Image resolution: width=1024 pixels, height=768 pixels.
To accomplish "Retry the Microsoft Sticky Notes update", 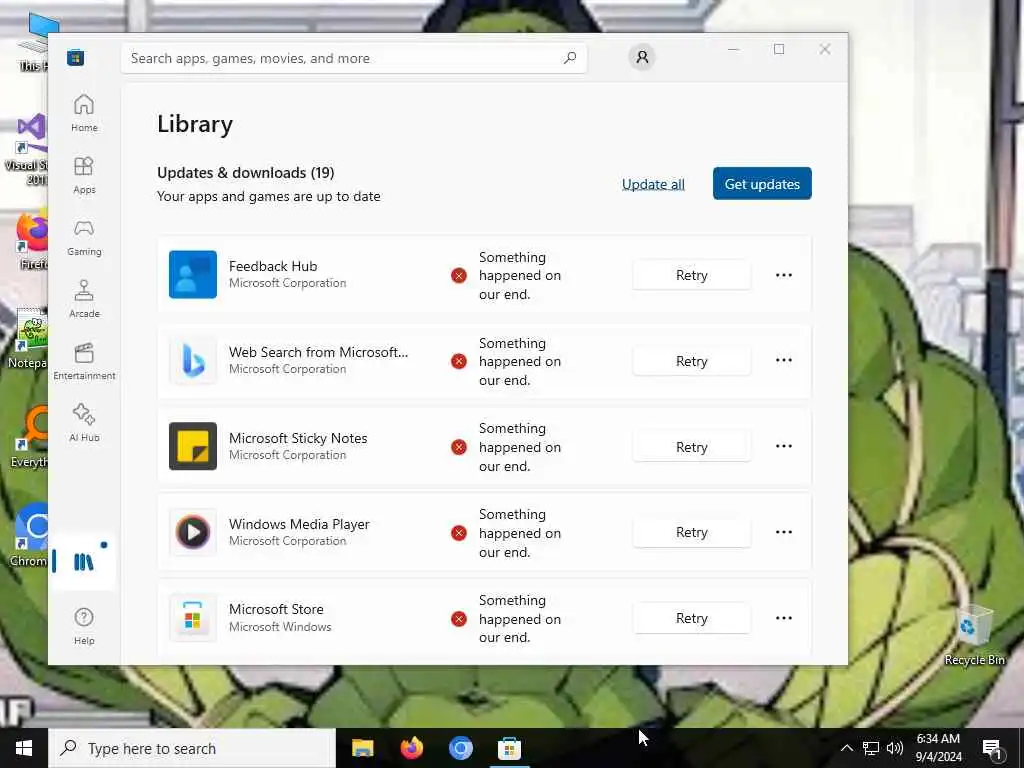I will tap(692, 447).
